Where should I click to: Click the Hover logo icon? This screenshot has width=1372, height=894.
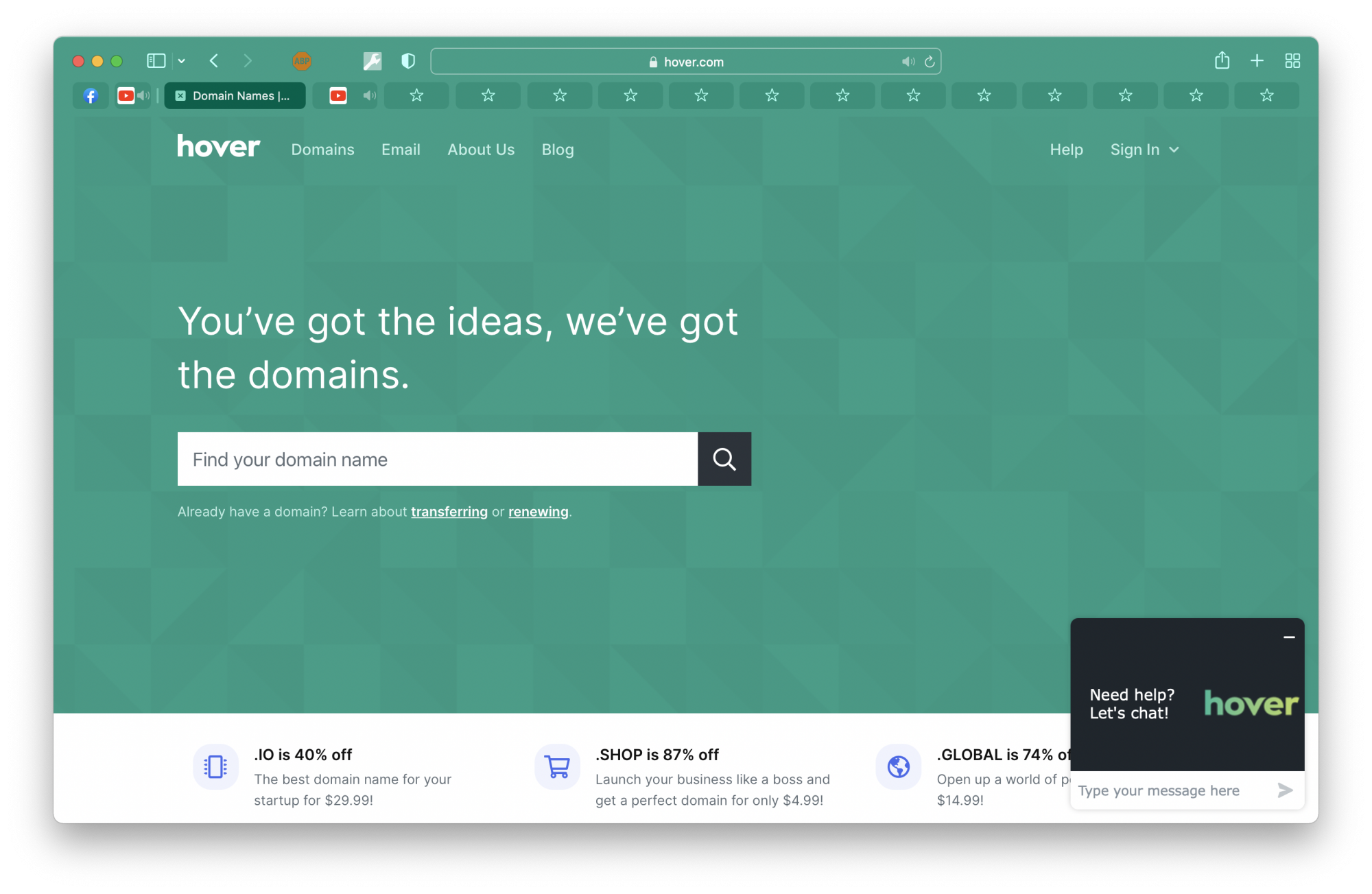coord(217,149)
